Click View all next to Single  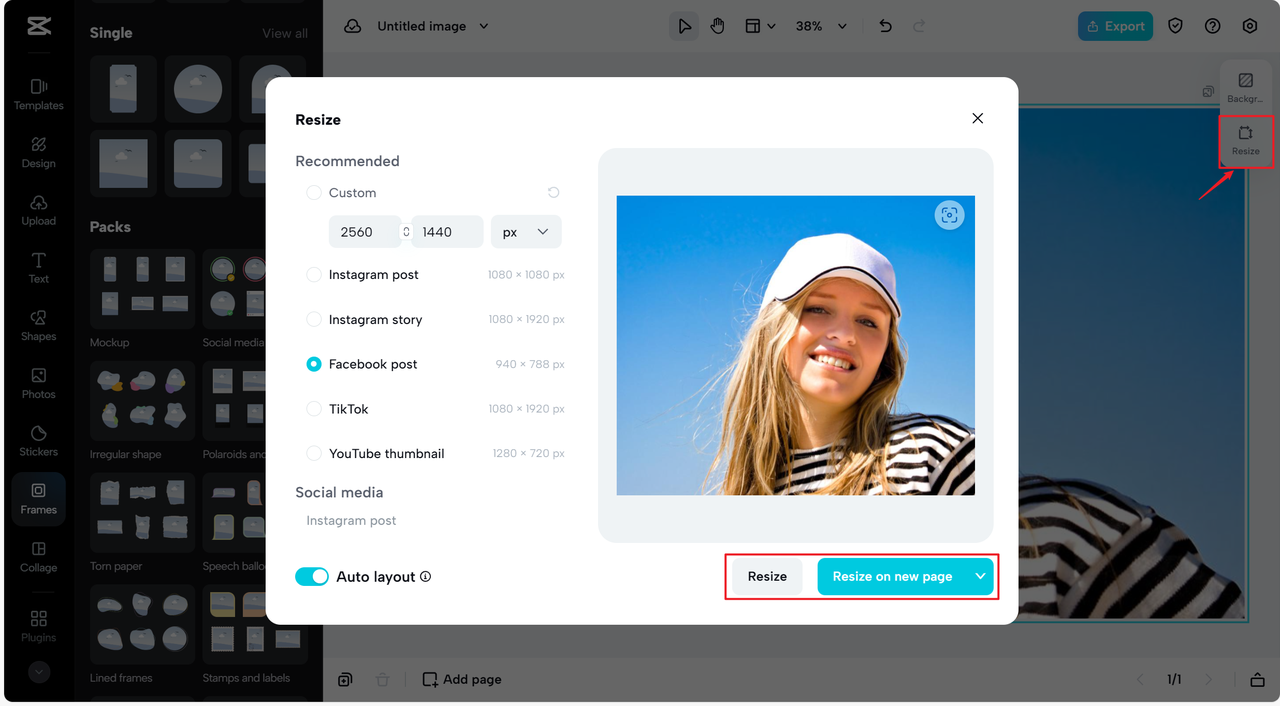(x=285, y=33)
